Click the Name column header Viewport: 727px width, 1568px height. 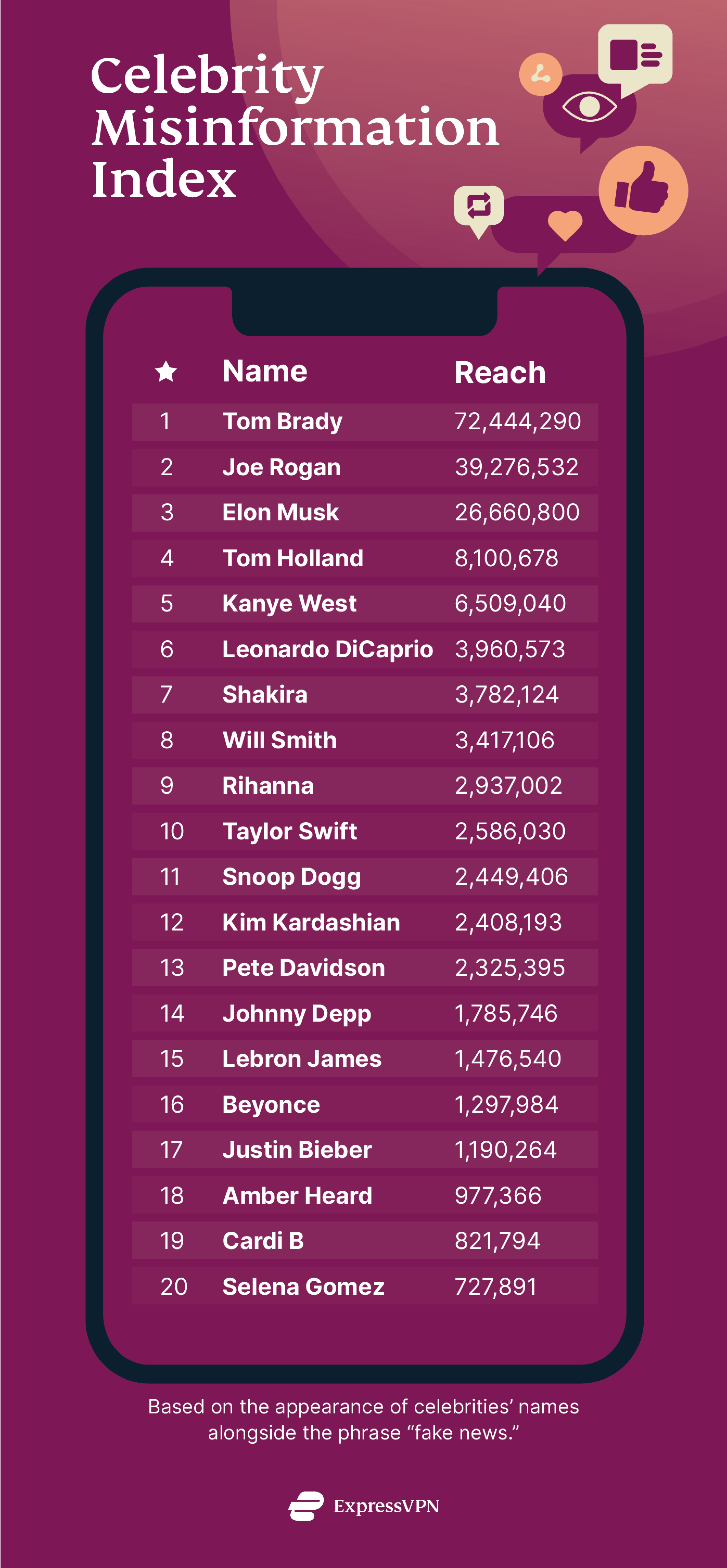[x=265, y=371]
